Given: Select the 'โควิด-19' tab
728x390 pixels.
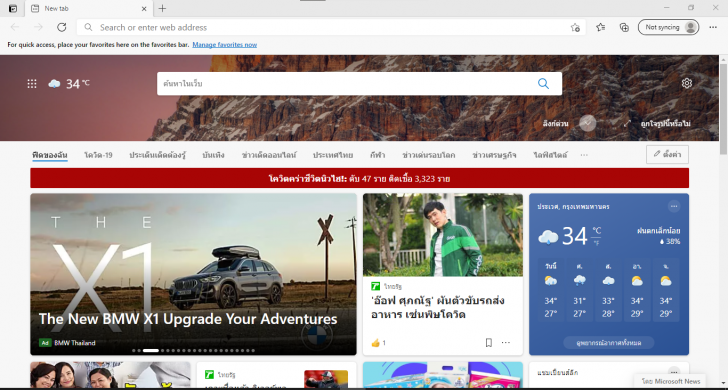Looking at the screenshot, I should [x=98, y=155].
